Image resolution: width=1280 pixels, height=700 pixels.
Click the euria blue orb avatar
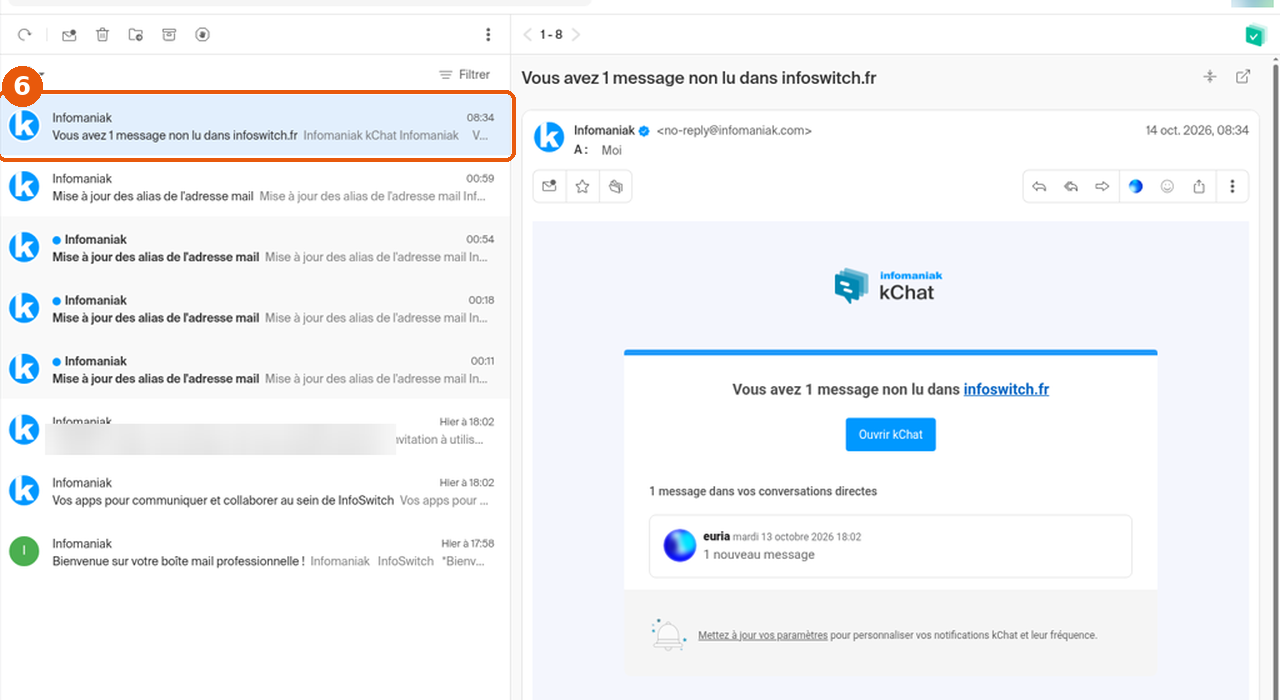680,545
